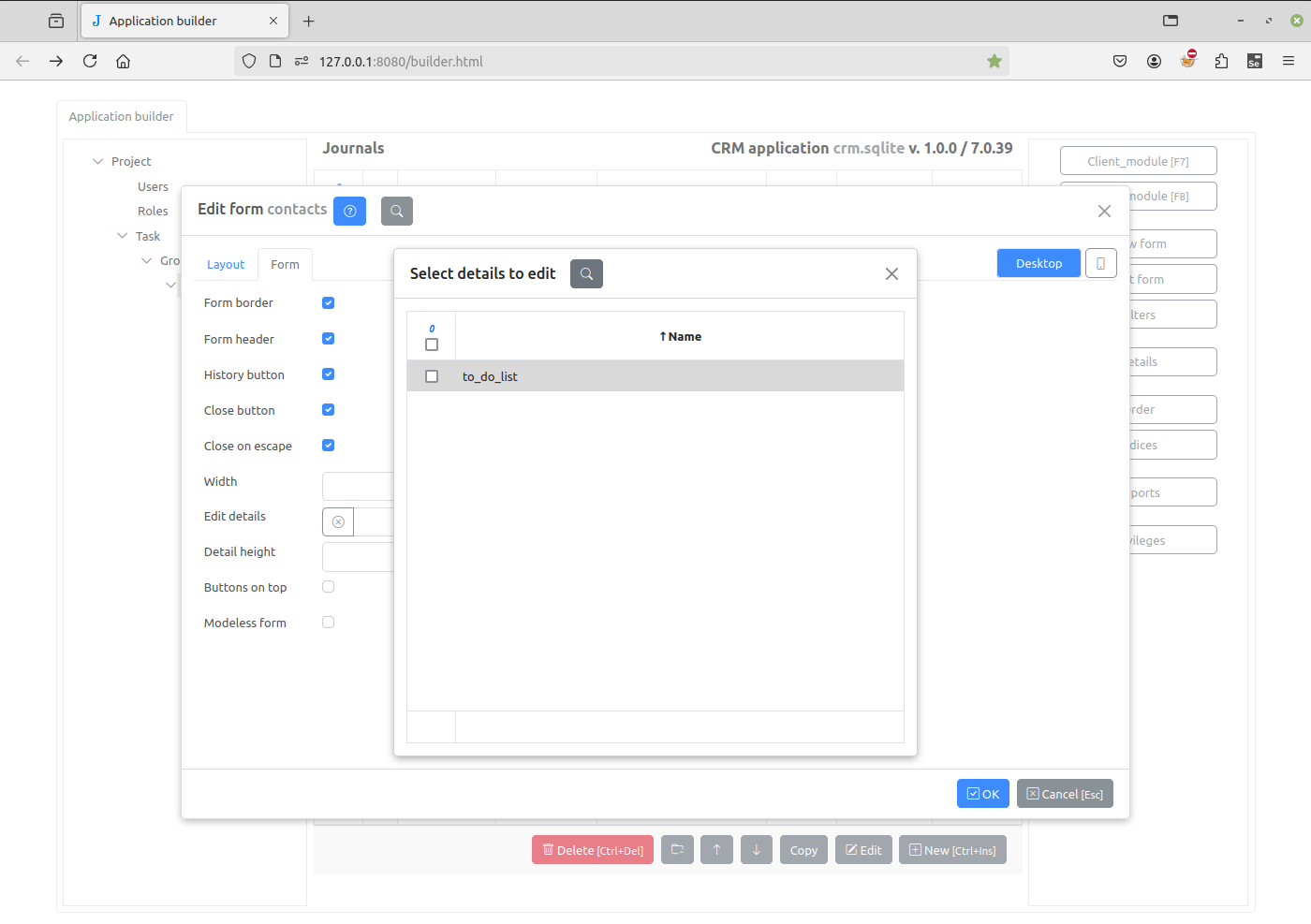Viewport: 1311px width, 924px height.
Task: Click the mobile view icon beside Desktop
Action: [x=1100, y=263]
